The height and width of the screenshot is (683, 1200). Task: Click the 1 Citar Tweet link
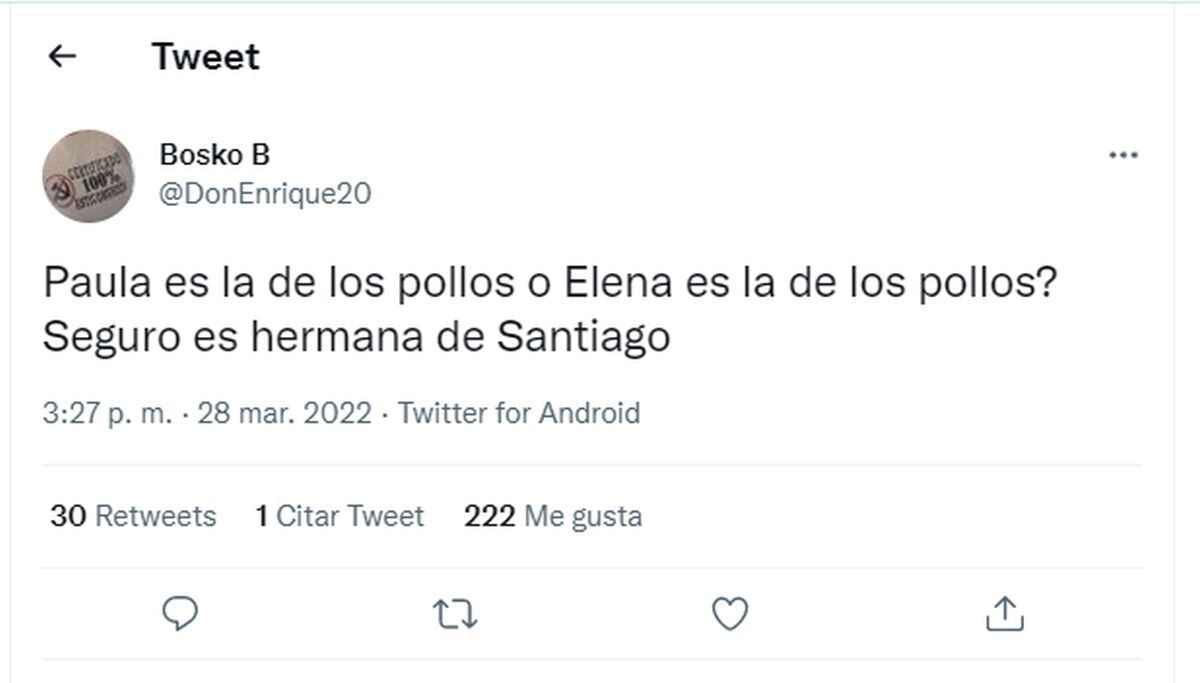tap(338, 516)
